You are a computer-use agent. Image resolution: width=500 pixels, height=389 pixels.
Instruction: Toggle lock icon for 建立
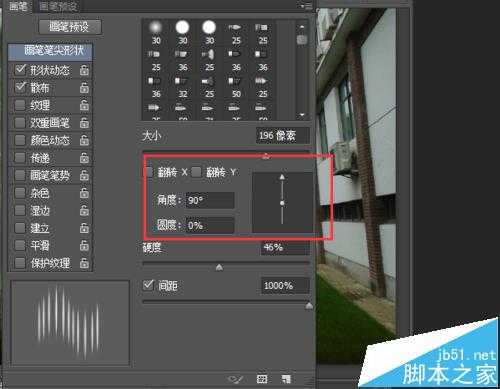84,228
